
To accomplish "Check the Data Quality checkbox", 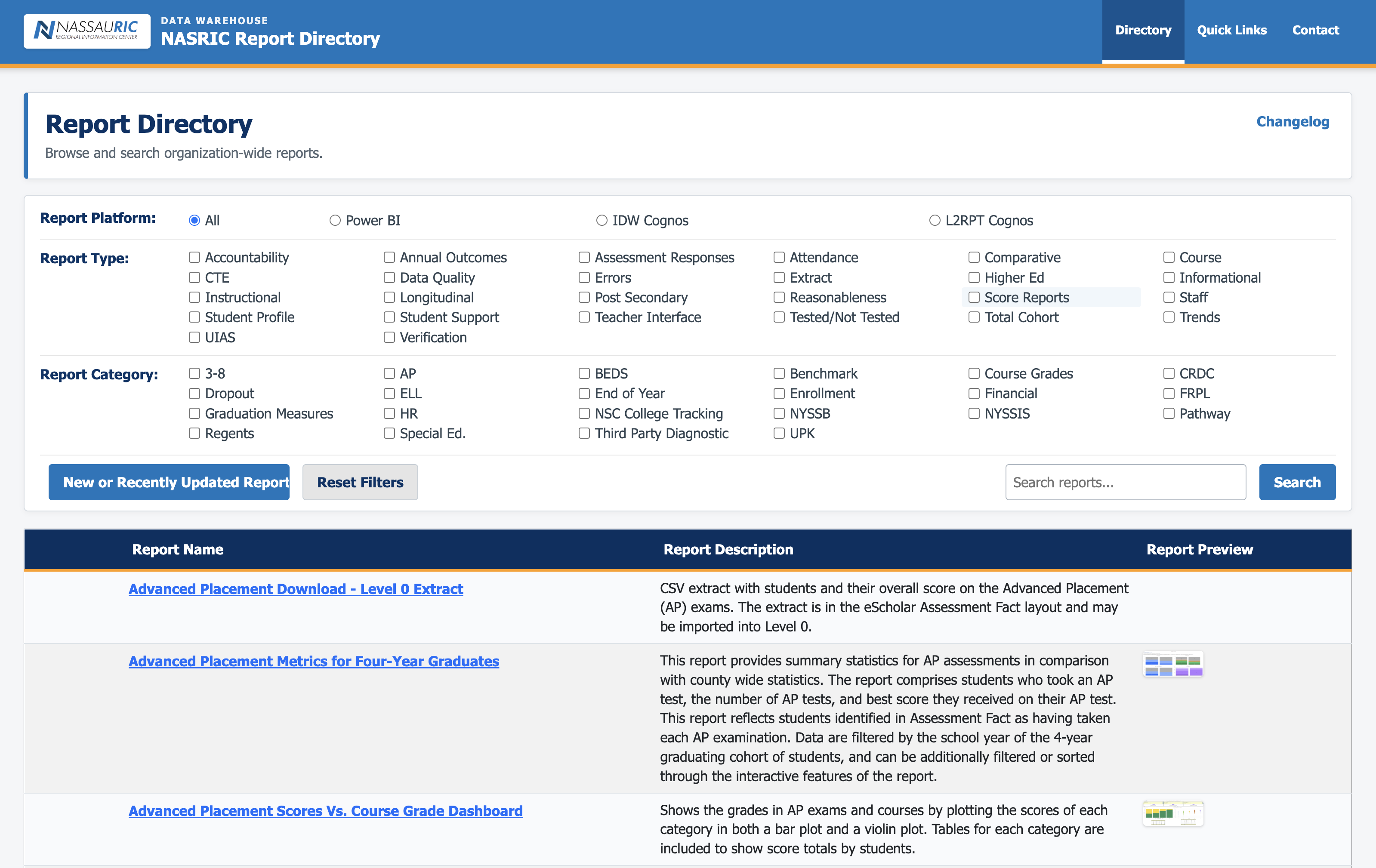I will [x=389, y=278].
